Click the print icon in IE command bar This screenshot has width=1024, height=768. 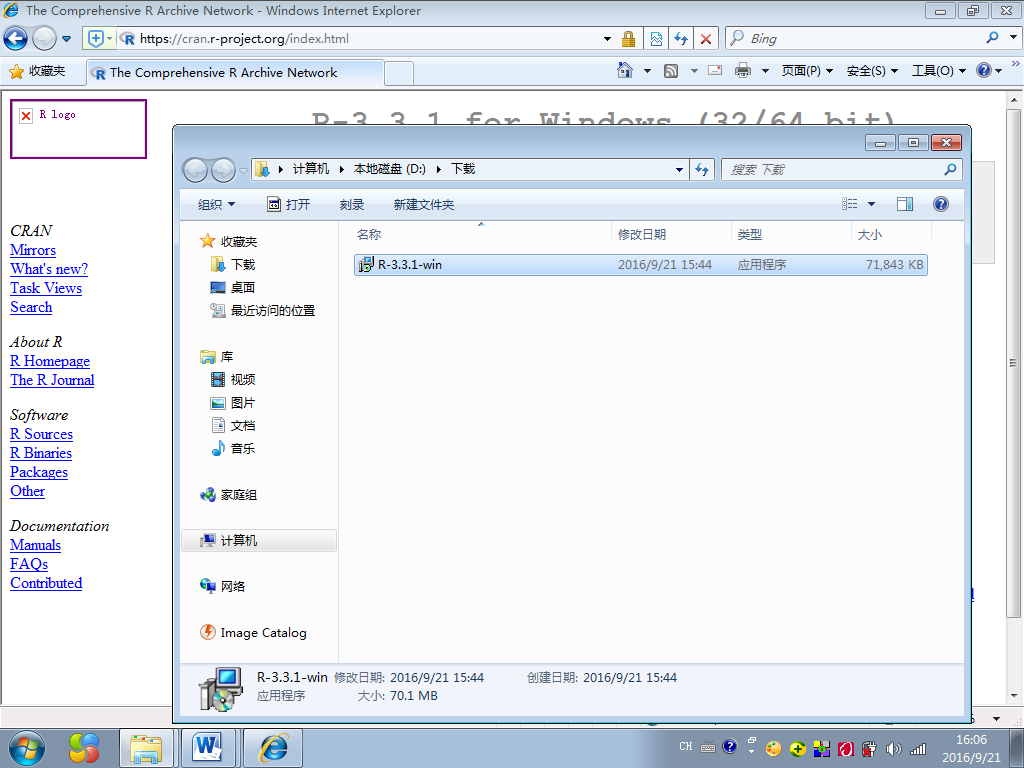(x=743, y=71)
